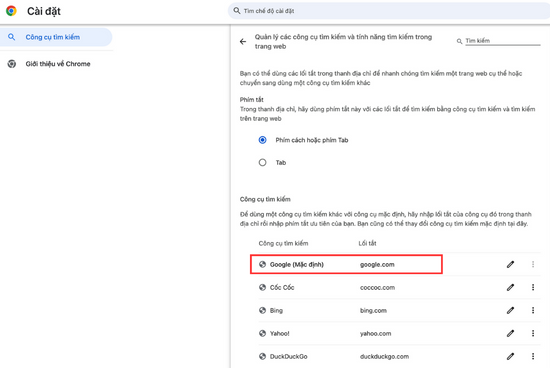Click the small magnifier icon beside Tìm kiếm
Viewport: 550px width, 368px height.
point(459,41)
